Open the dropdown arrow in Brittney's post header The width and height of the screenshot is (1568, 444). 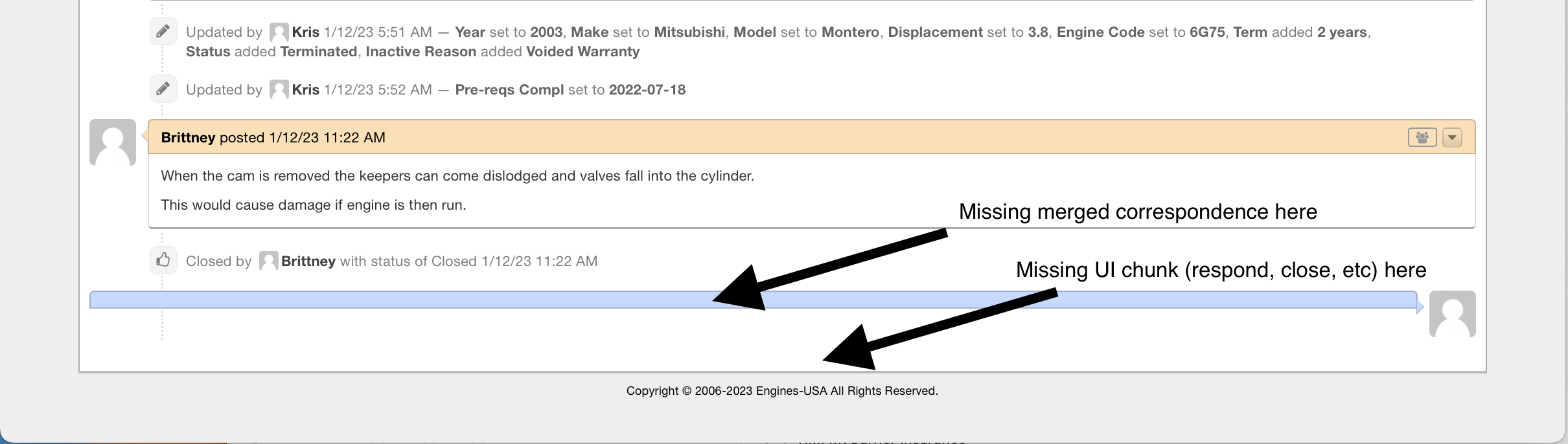point(1452,137)
